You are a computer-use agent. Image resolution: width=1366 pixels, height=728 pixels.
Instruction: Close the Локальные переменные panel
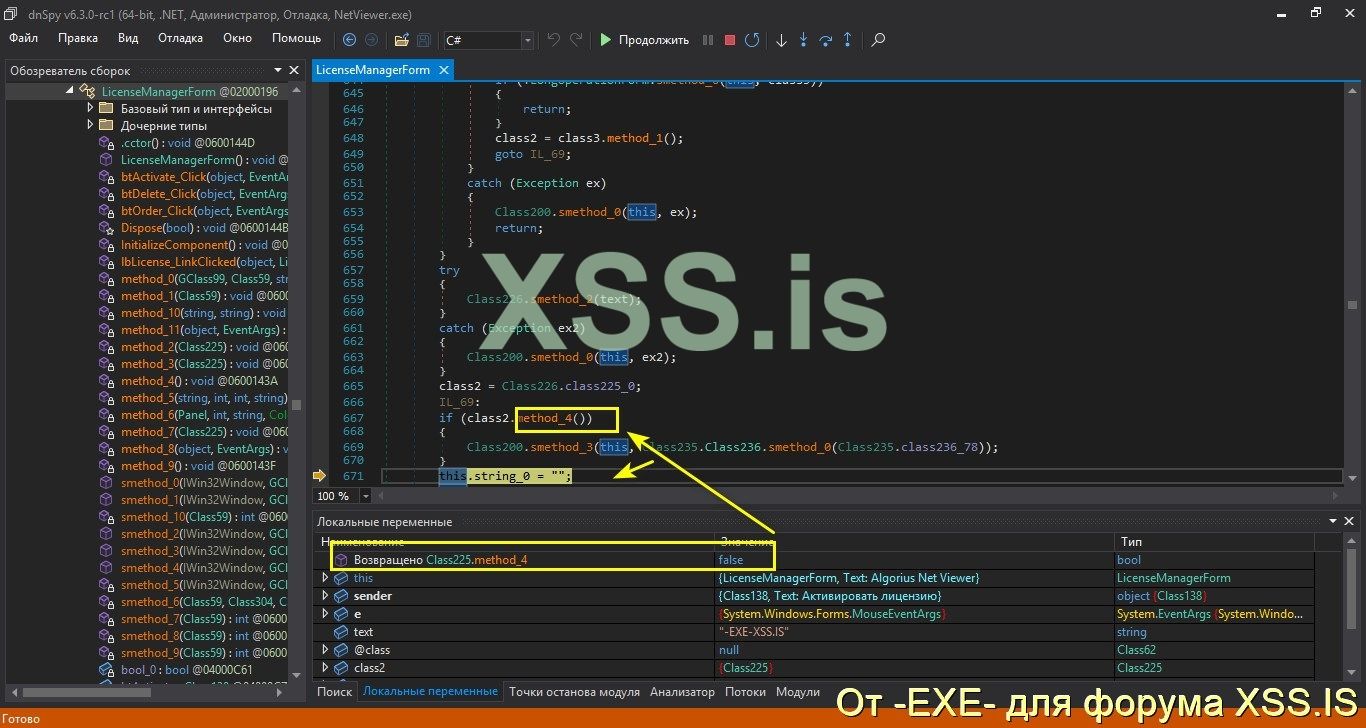tap(1349, 521)
